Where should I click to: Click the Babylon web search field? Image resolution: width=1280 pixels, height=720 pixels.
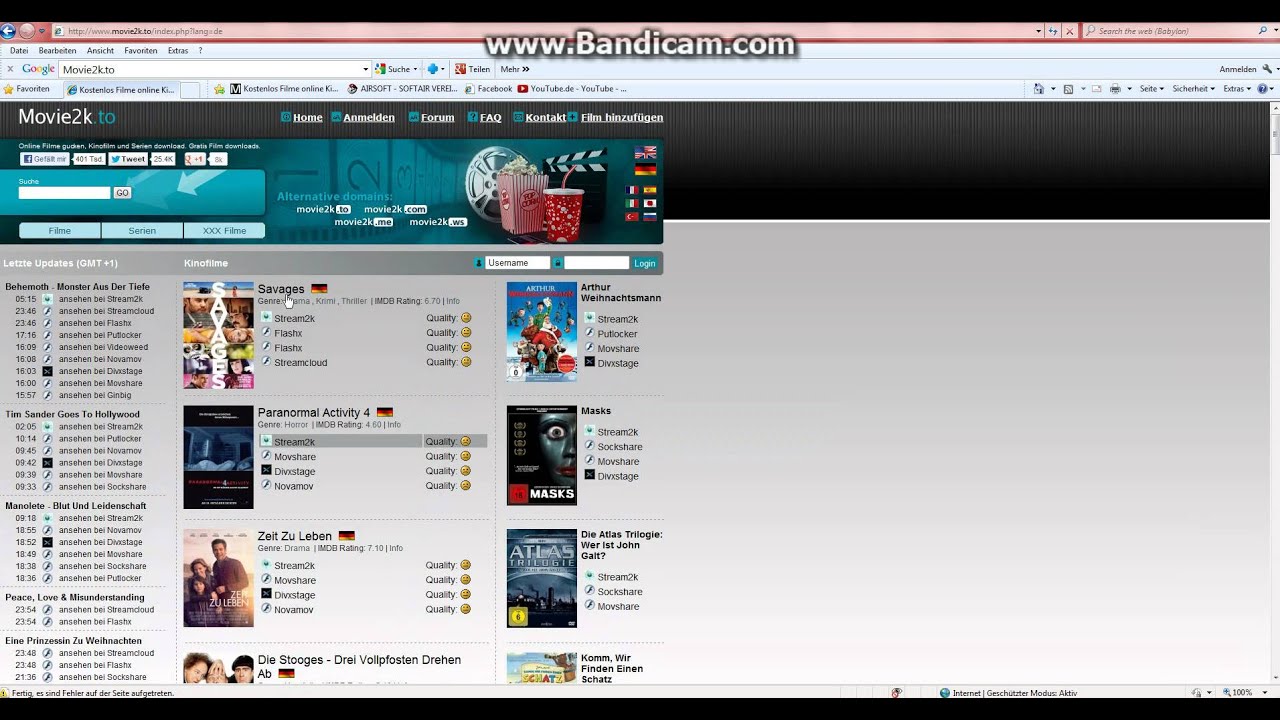click(x=1171, y=31)
